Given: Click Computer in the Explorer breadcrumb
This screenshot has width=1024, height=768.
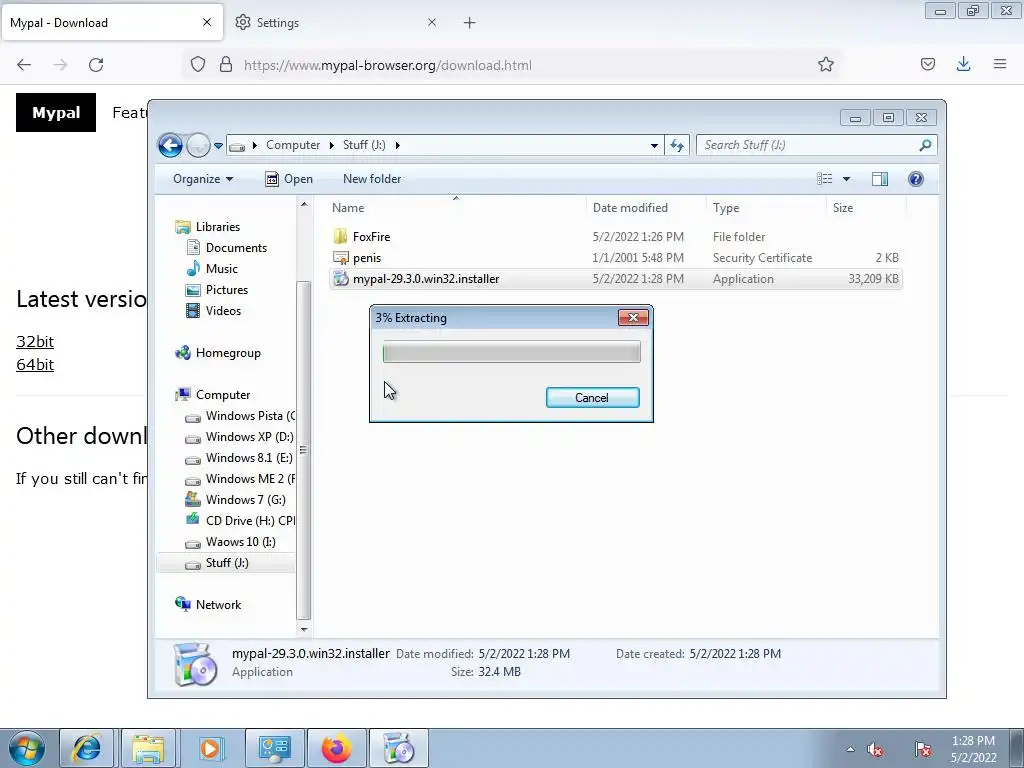Looking at the screenshot, I should pyautogui.click(x=293, y=145).
